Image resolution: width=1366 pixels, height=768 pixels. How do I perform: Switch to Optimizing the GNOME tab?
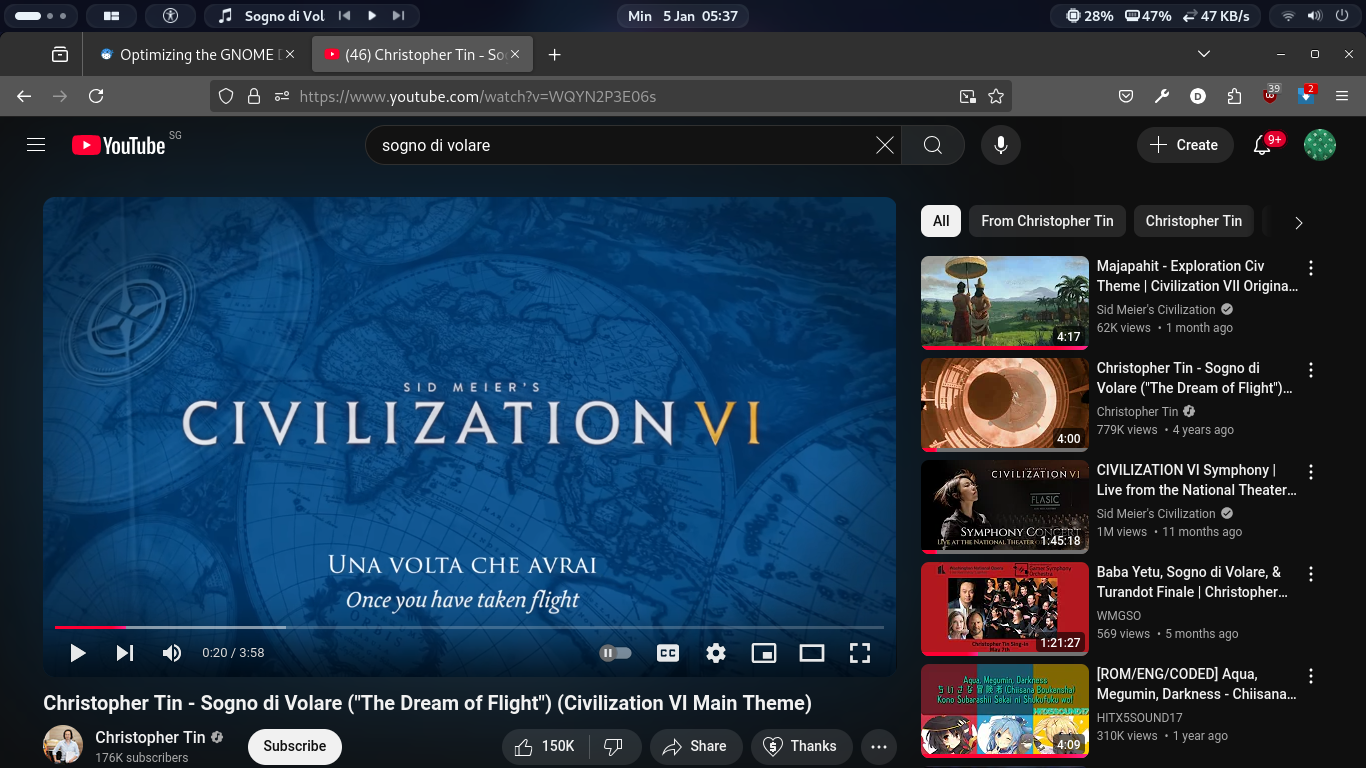pyautogui.click(x=197, y=55)
